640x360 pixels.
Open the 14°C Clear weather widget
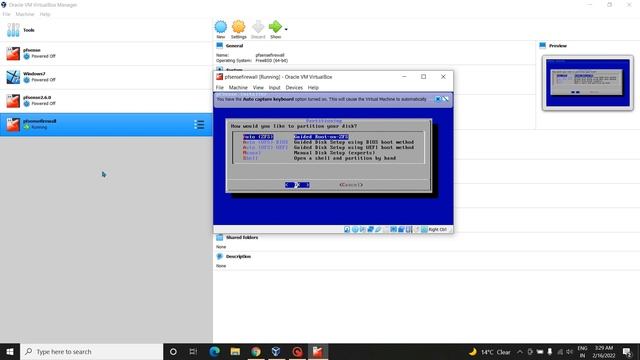point(489,352)
